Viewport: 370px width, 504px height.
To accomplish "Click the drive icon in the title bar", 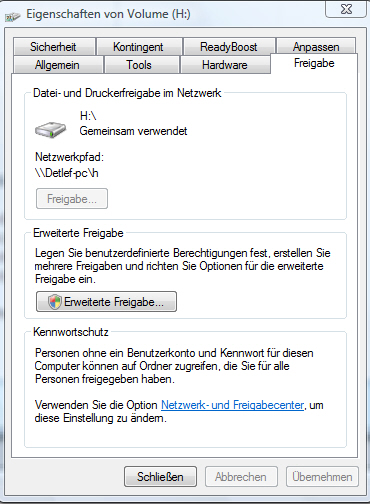I will [13, 16].
